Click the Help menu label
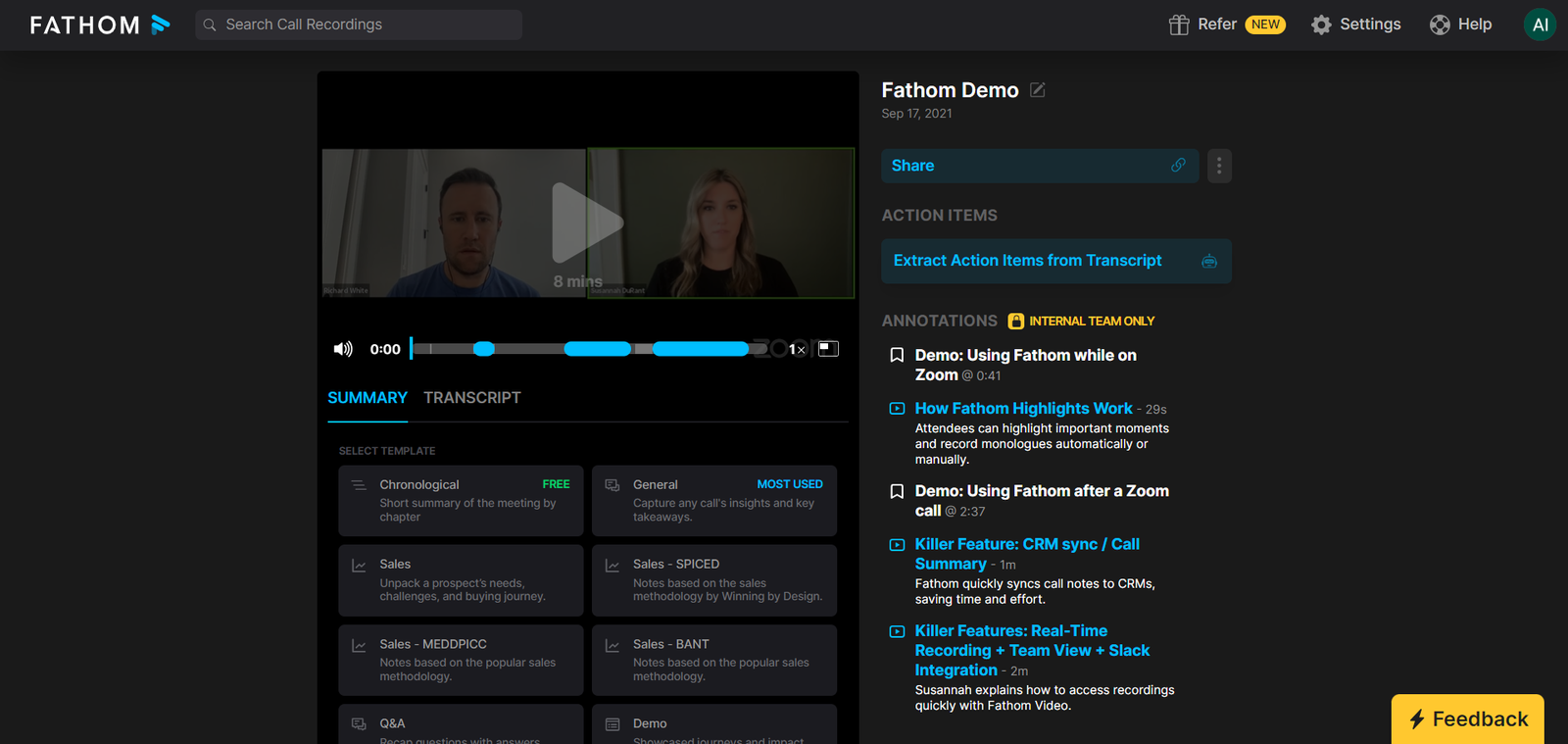Viewport: 1568px width, 744px height. click(x=1475, y=25)
